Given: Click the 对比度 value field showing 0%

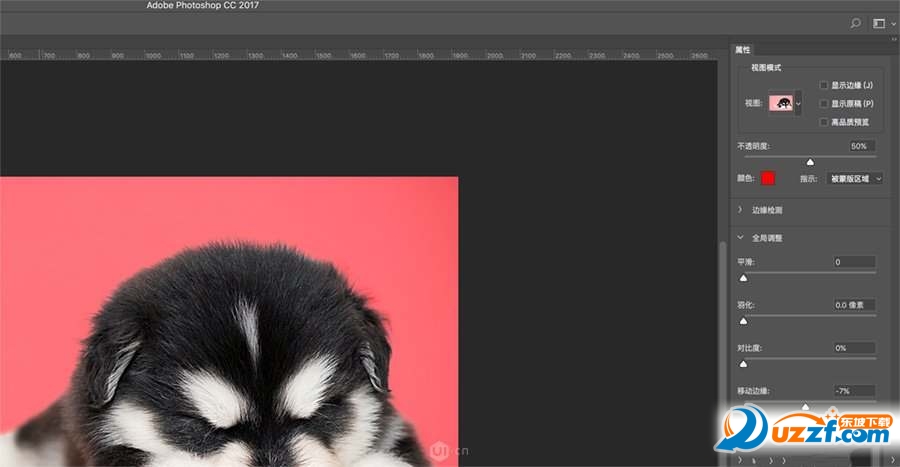Looking at the screenshot, I should 855,348.
